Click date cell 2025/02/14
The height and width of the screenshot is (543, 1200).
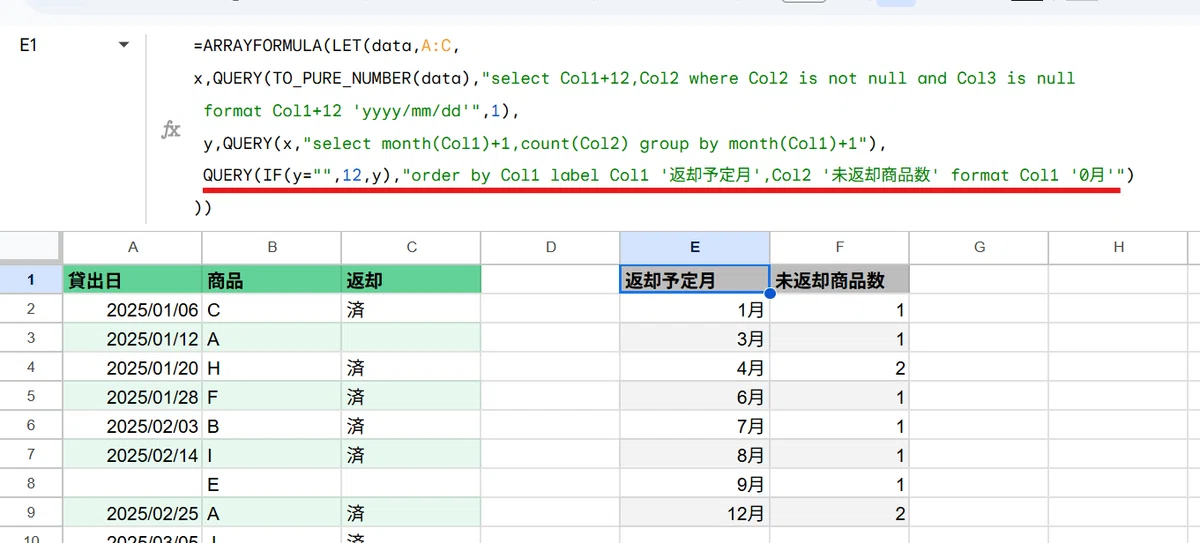(x=132, y=454)
